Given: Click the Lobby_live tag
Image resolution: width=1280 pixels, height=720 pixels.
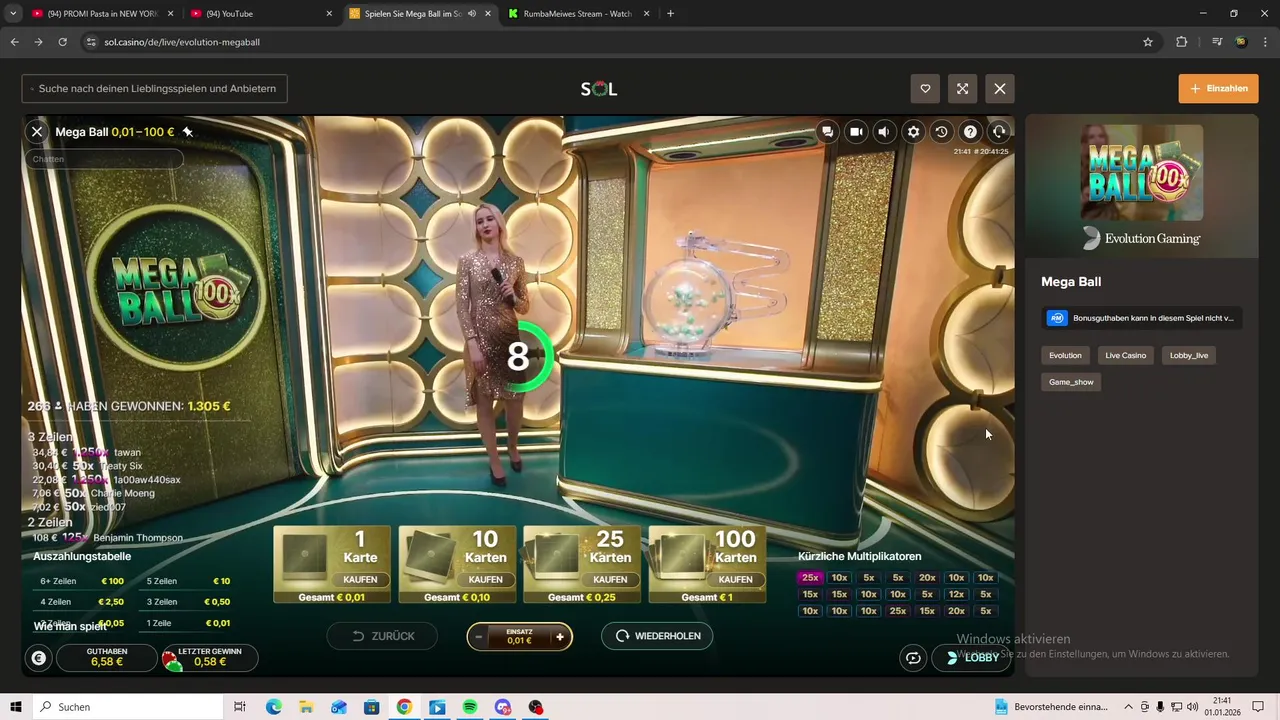Looking at the screenshot, I should 1189,355.
